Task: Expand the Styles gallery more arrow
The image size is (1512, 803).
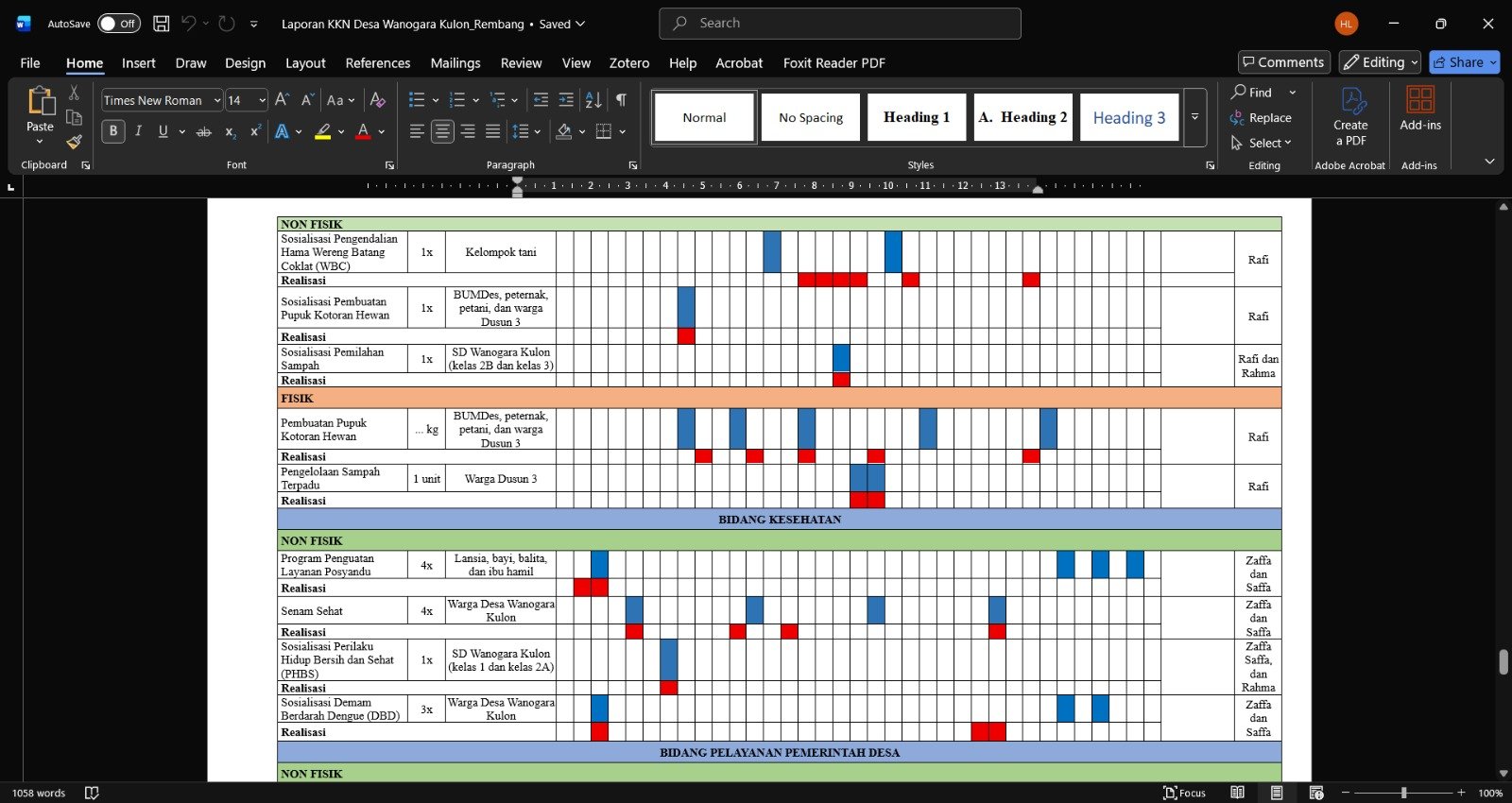Action: [1194, 117]
